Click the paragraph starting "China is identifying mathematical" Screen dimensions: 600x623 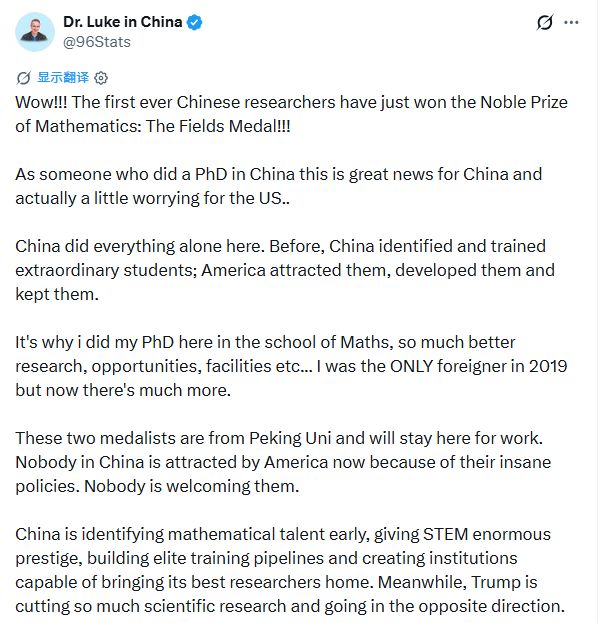pyautogui.click(x=290, y=570)
